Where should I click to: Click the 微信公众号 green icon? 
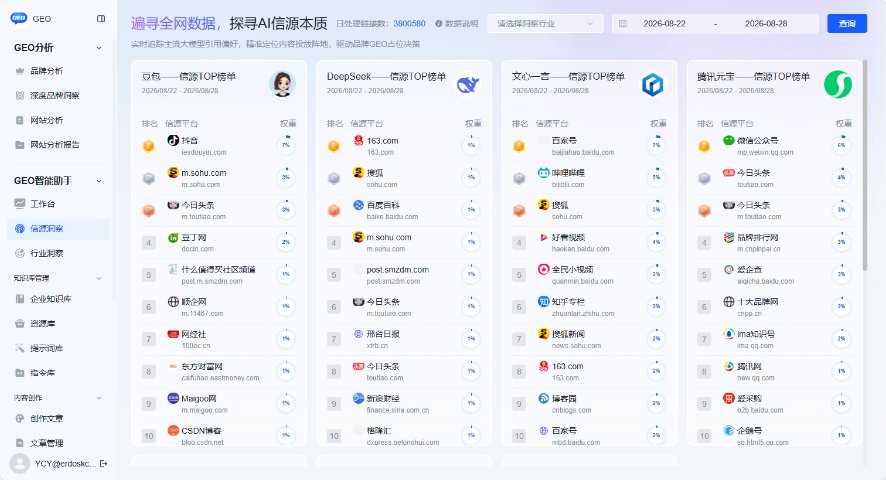click(x=729, y=140)
